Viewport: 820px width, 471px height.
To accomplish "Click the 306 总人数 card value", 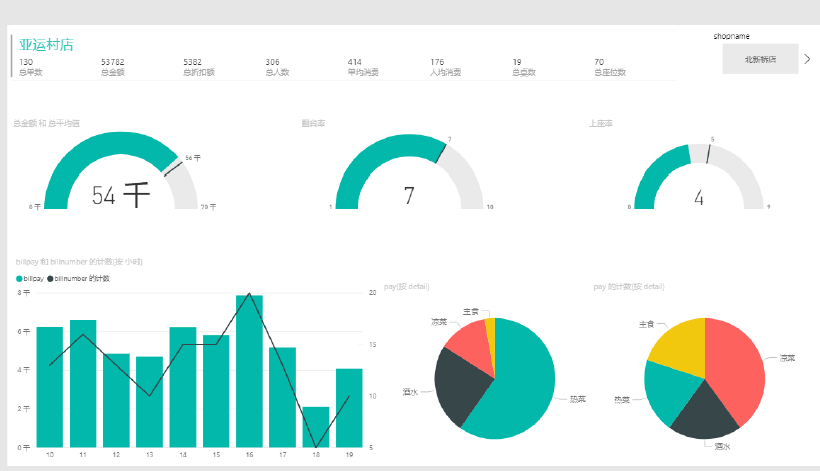I will 272,62.
